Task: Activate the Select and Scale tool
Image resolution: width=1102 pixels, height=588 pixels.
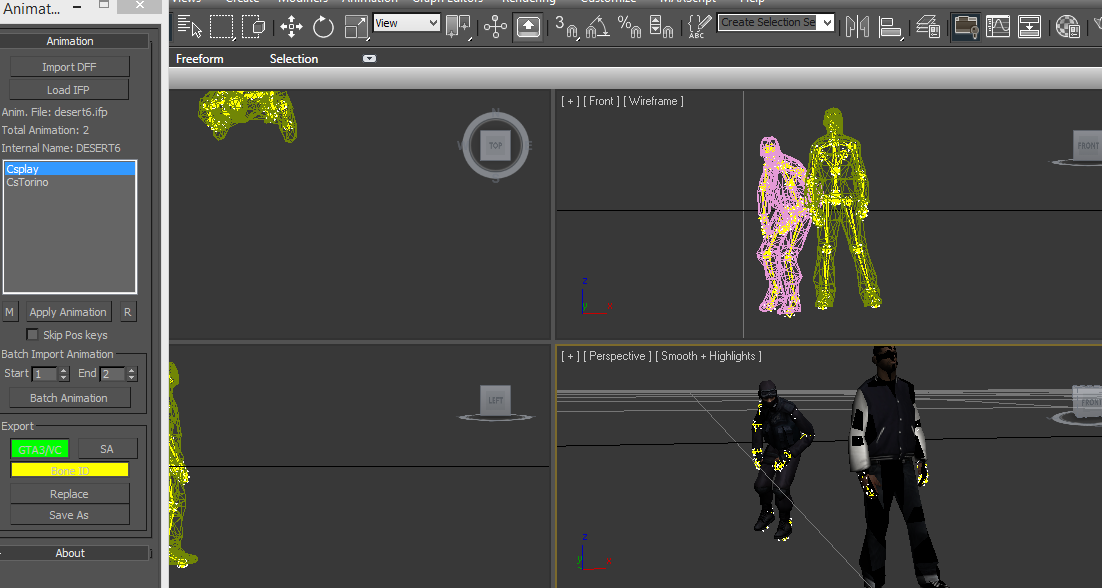Action: click(x=356, y=27)
